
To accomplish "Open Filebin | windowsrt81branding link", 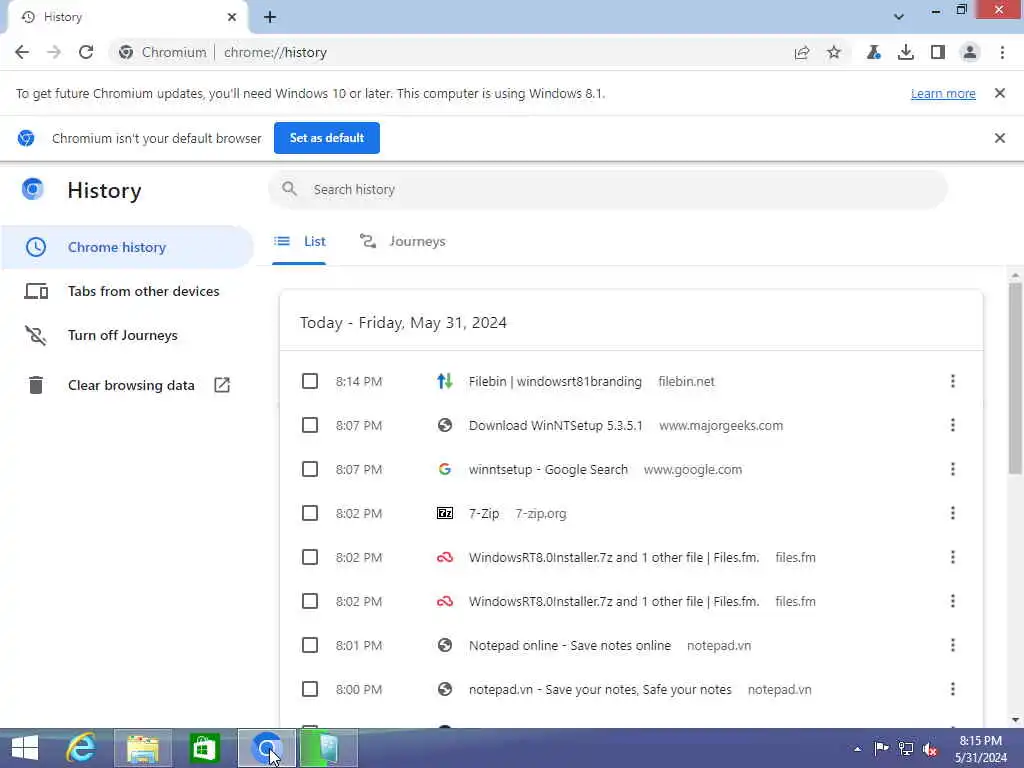I will pos(555,381).
